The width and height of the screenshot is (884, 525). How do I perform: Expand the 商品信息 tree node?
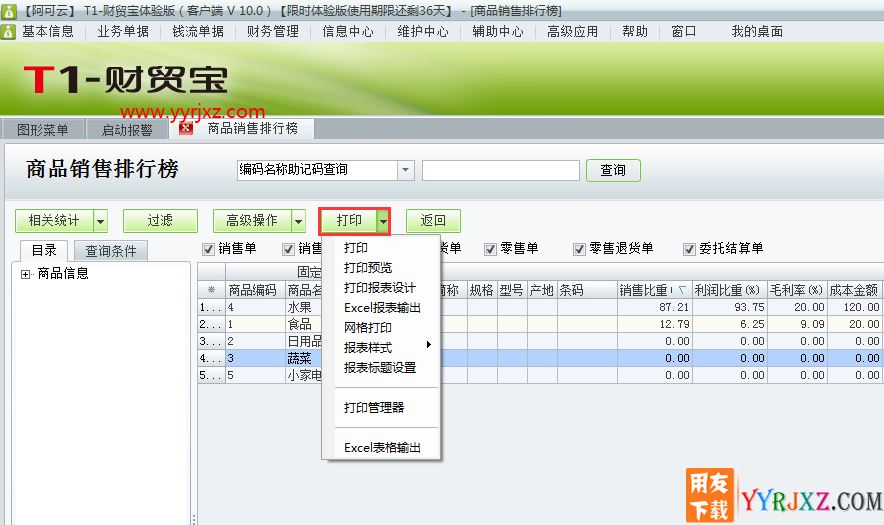click(x=25, y=274)
